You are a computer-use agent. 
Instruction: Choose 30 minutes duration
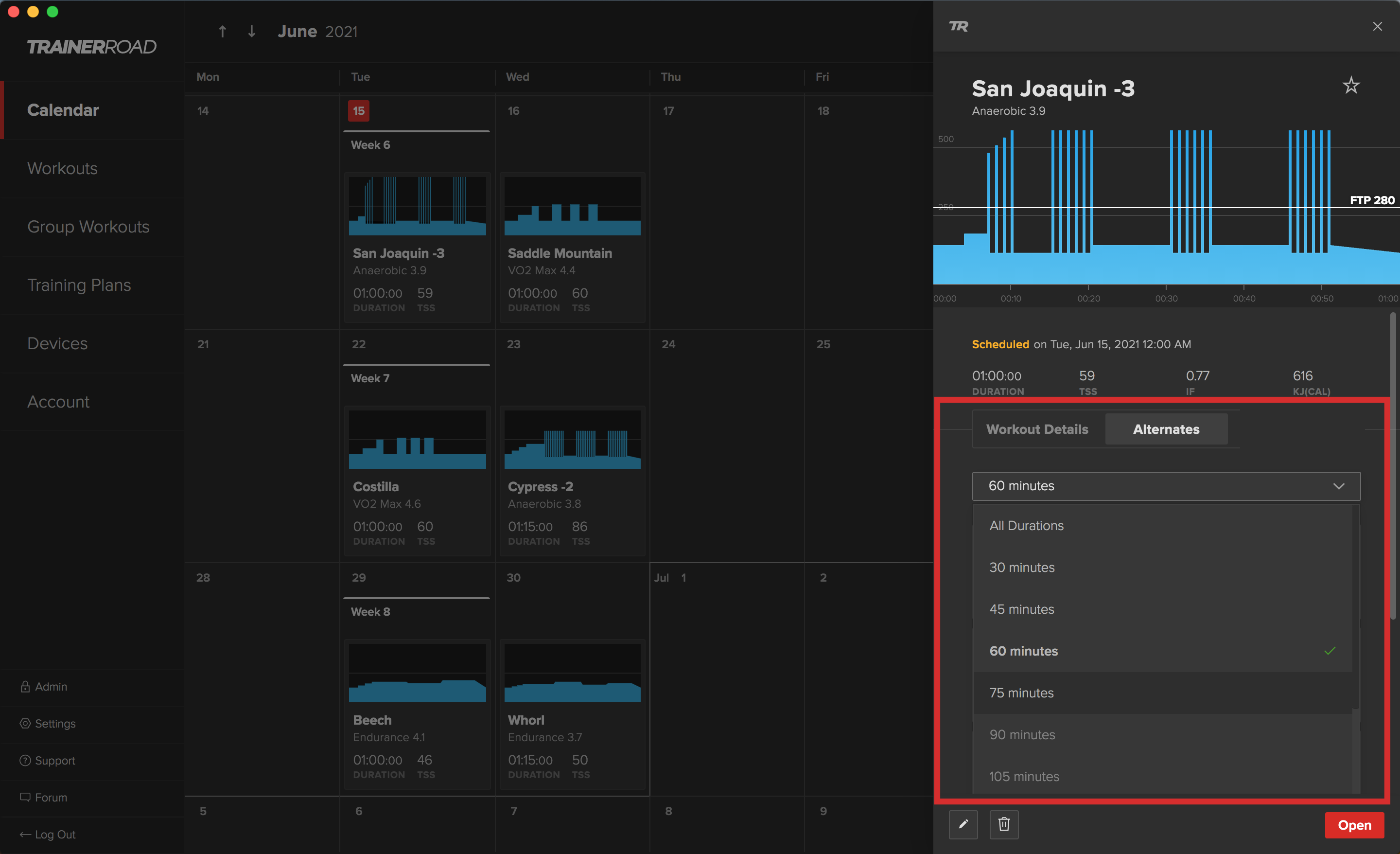(x=1163, y=568)
